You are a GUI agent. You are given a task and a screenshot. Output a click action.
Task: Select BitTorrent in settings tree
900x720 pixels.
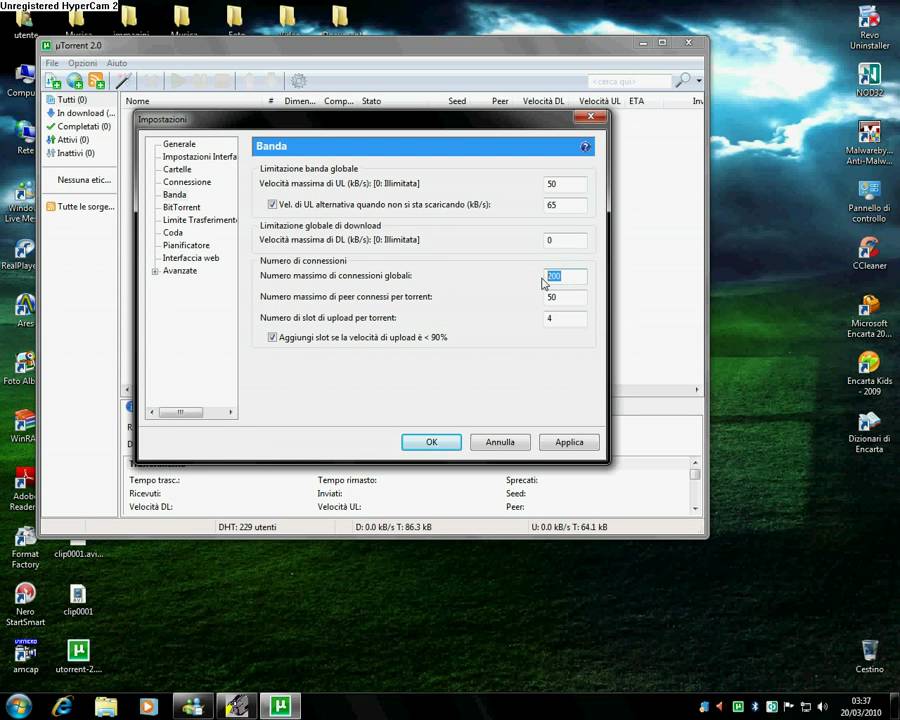pyautogui.click(x=181, y=207)
